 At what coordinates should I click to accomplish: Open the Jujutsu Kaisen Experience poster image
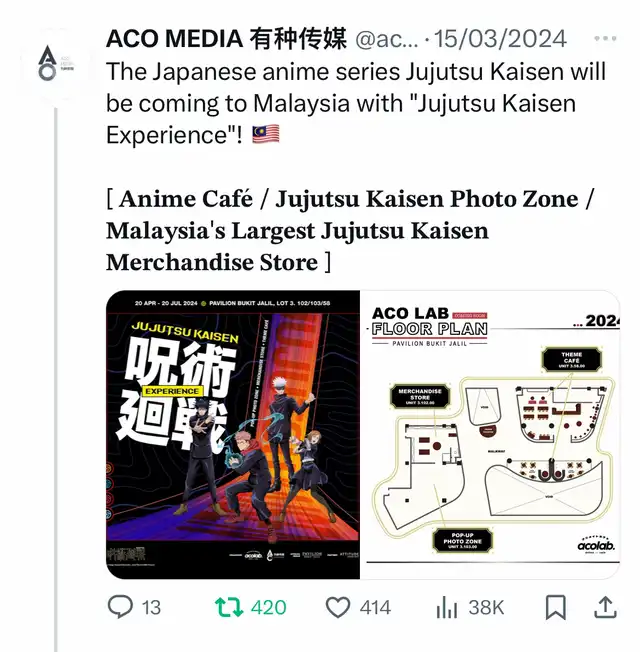(233, 435)
